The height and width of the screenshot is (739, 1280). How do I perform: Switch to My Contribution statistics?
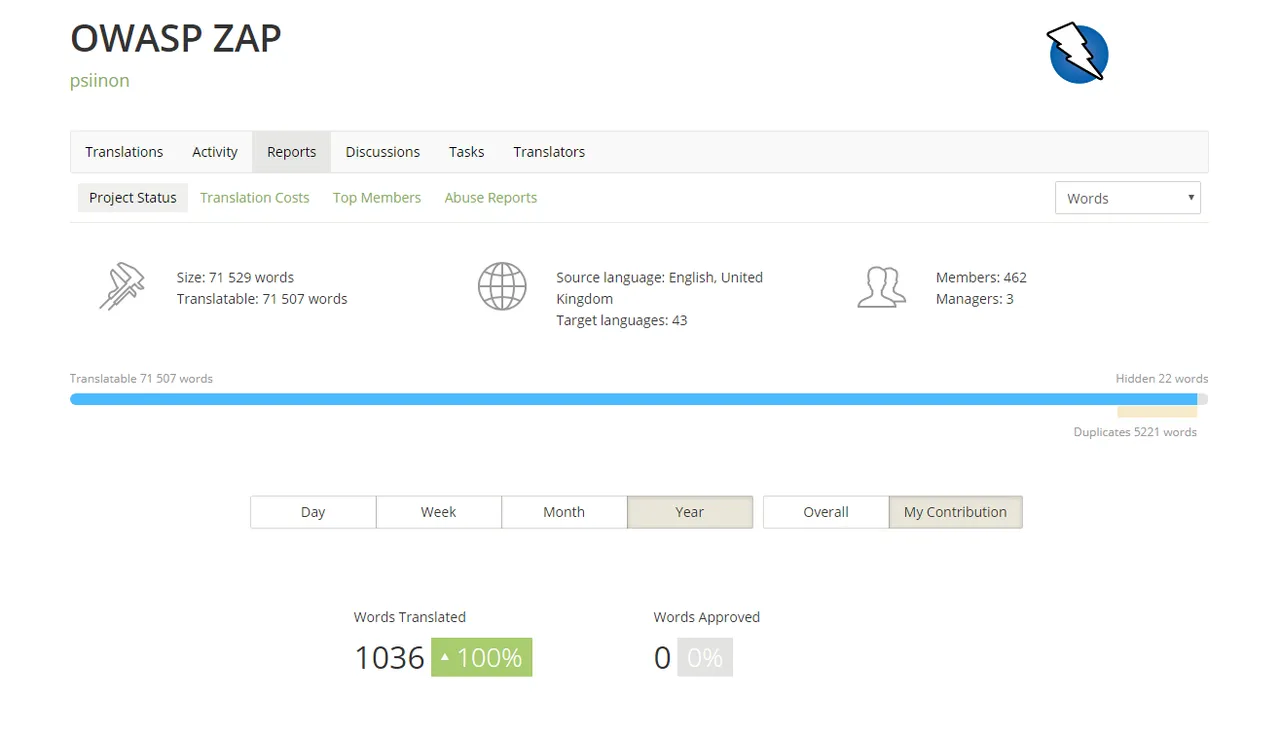[955, 512]
